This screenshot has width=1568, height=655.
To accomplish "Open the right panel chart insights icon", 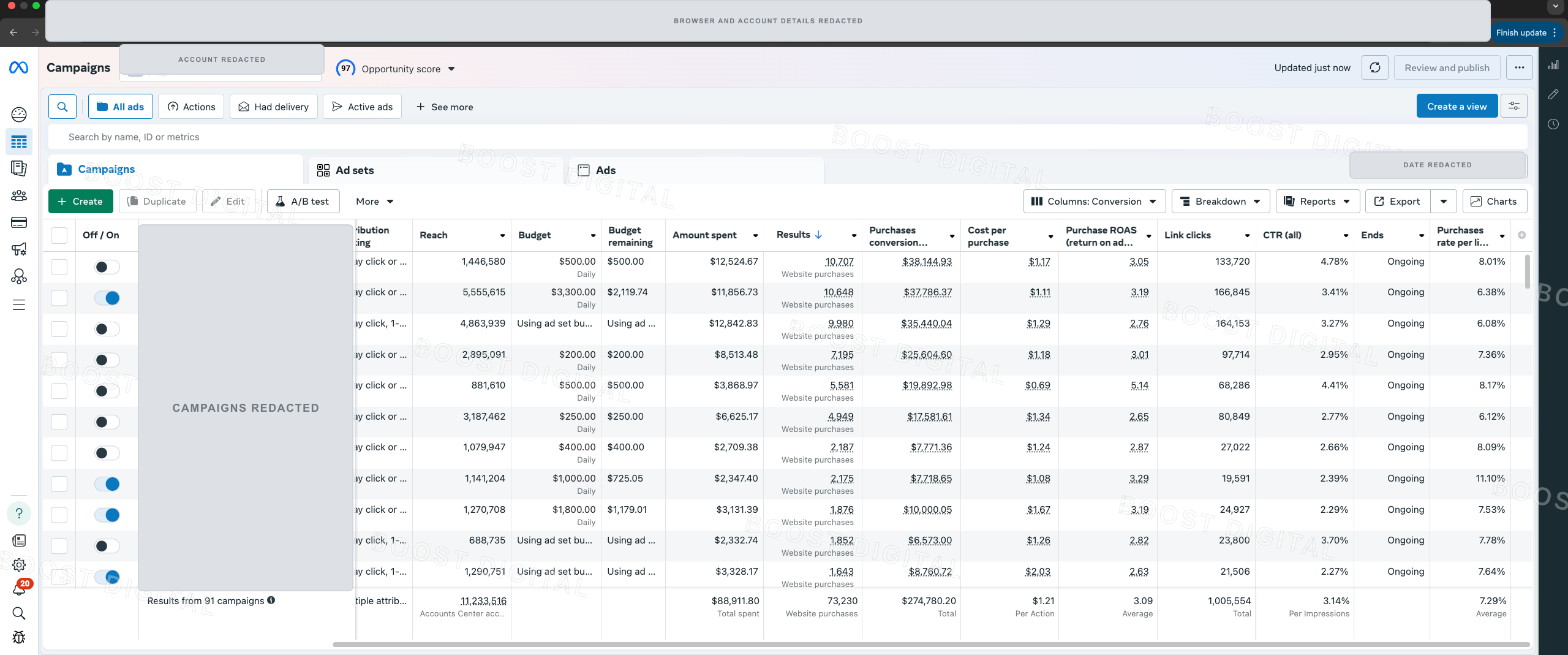I will (1553, 65).
